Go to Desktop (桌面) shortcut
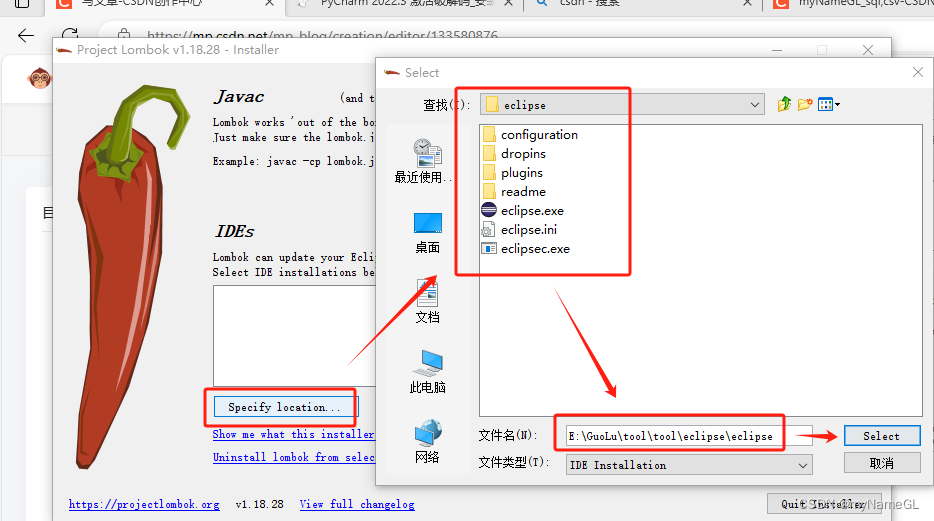This screenshot has height=521, width=934. click(x=427, y=233)
